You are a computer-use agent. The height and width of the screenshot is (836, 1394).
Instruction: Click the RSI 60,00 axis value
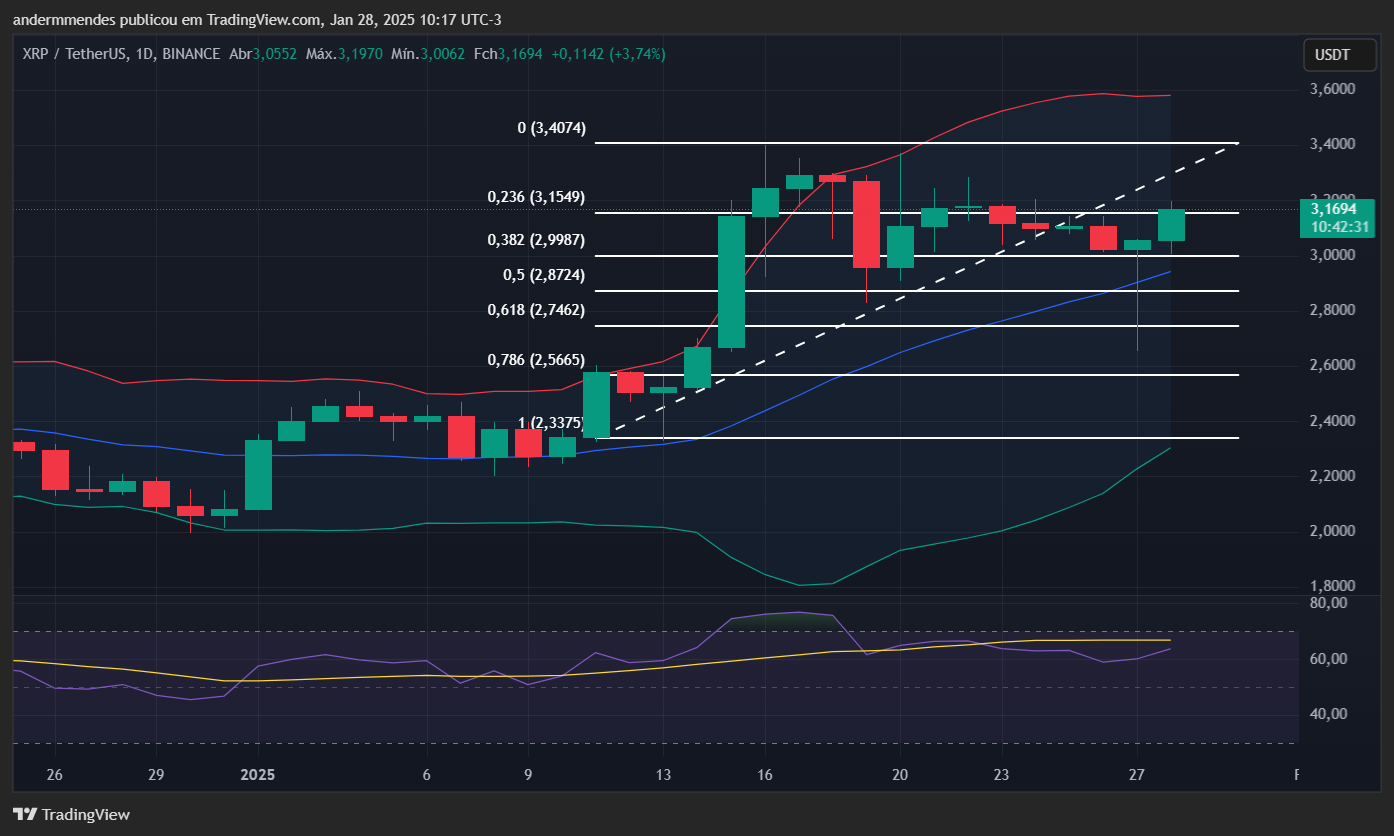click(x=1331, y=659)
